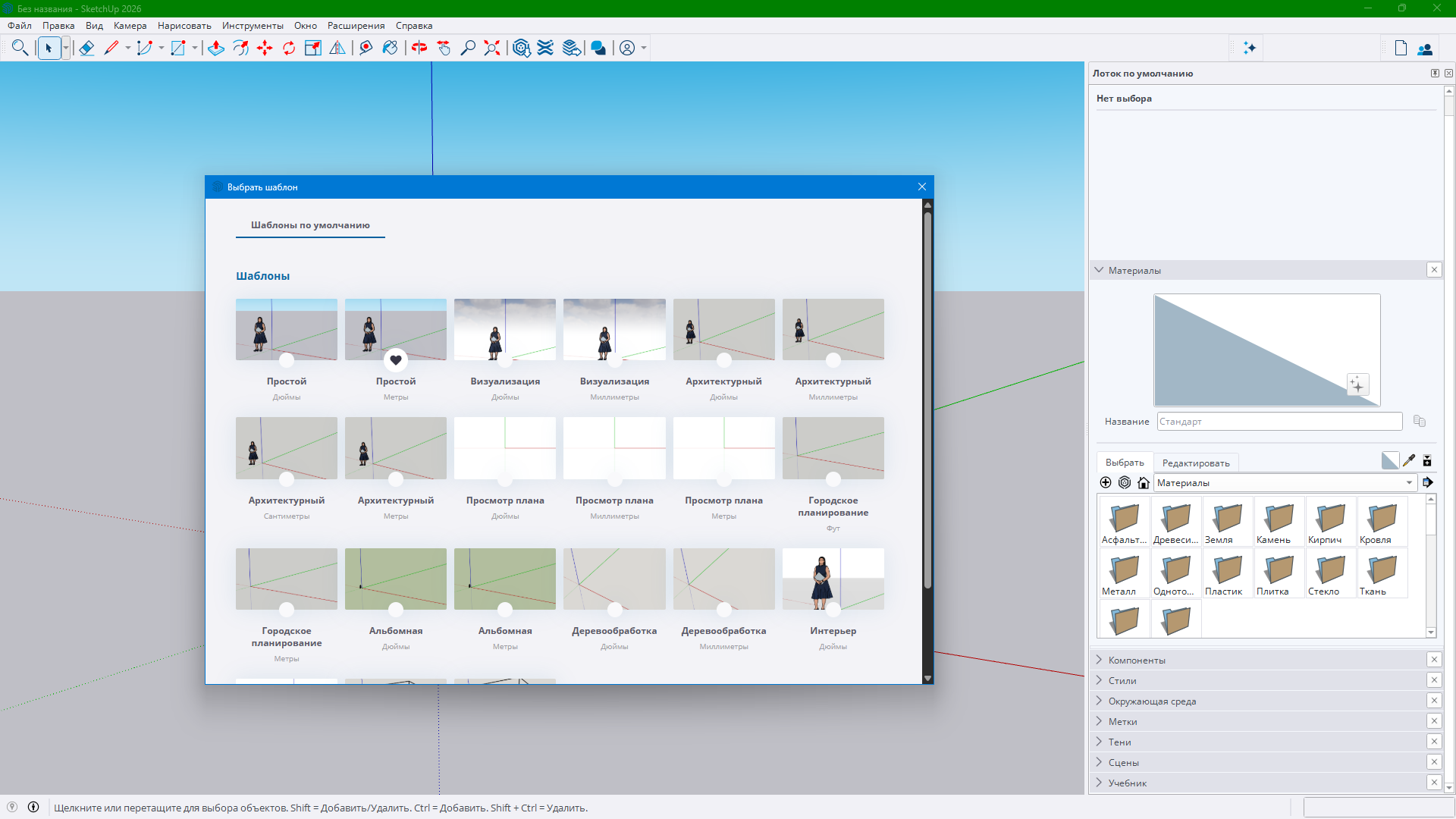
Task: Toggle favorite on Интерьер Дюймы template
Action: click(833, 610)
